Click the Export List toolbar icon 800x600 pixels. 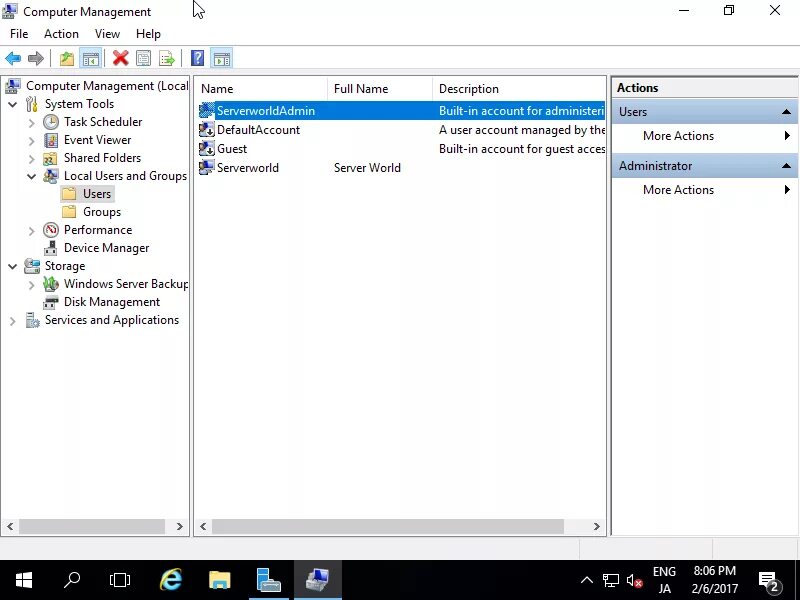pyautogui.click(x=167, y=58)
